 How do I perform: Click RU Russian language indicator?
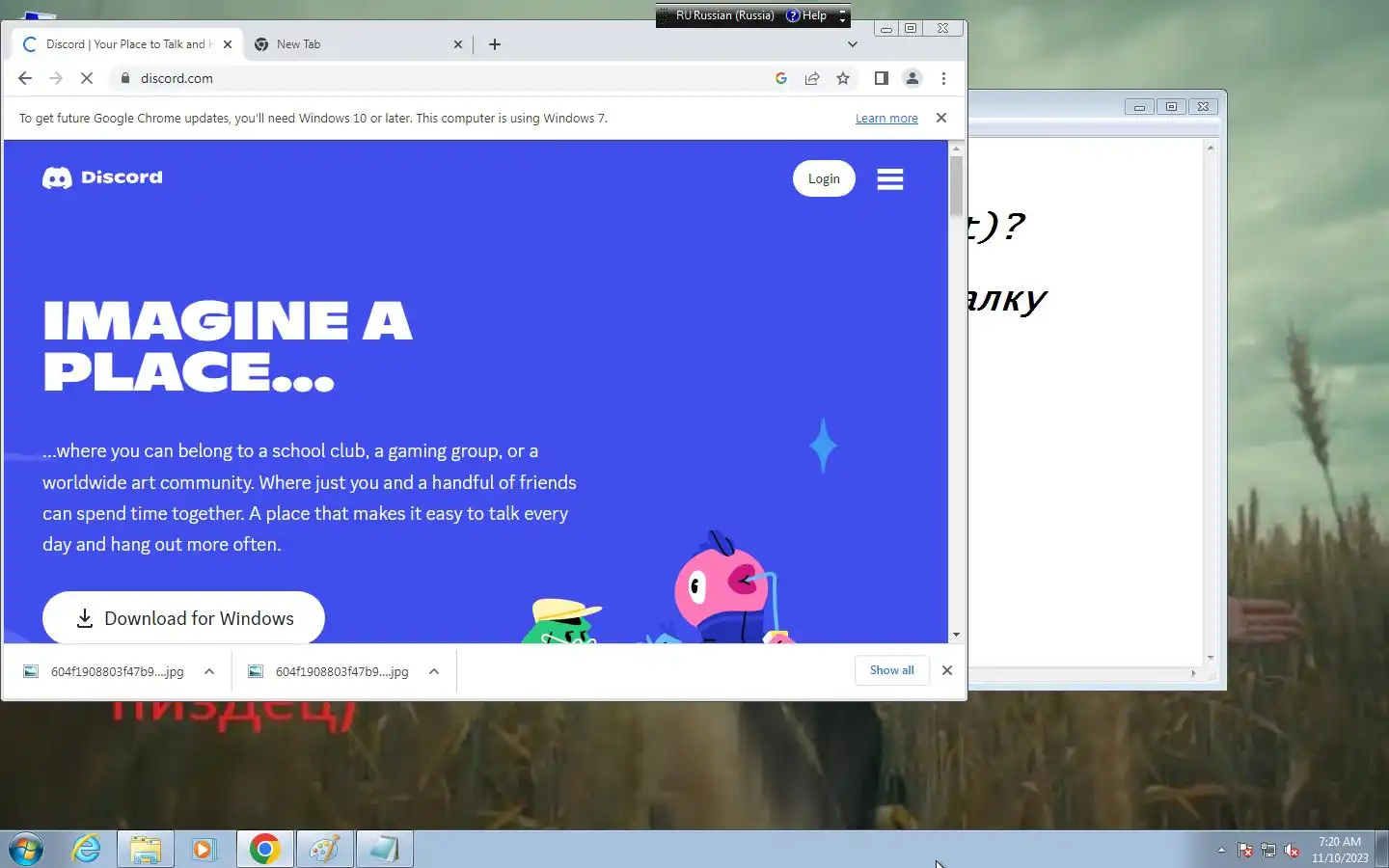724,15
